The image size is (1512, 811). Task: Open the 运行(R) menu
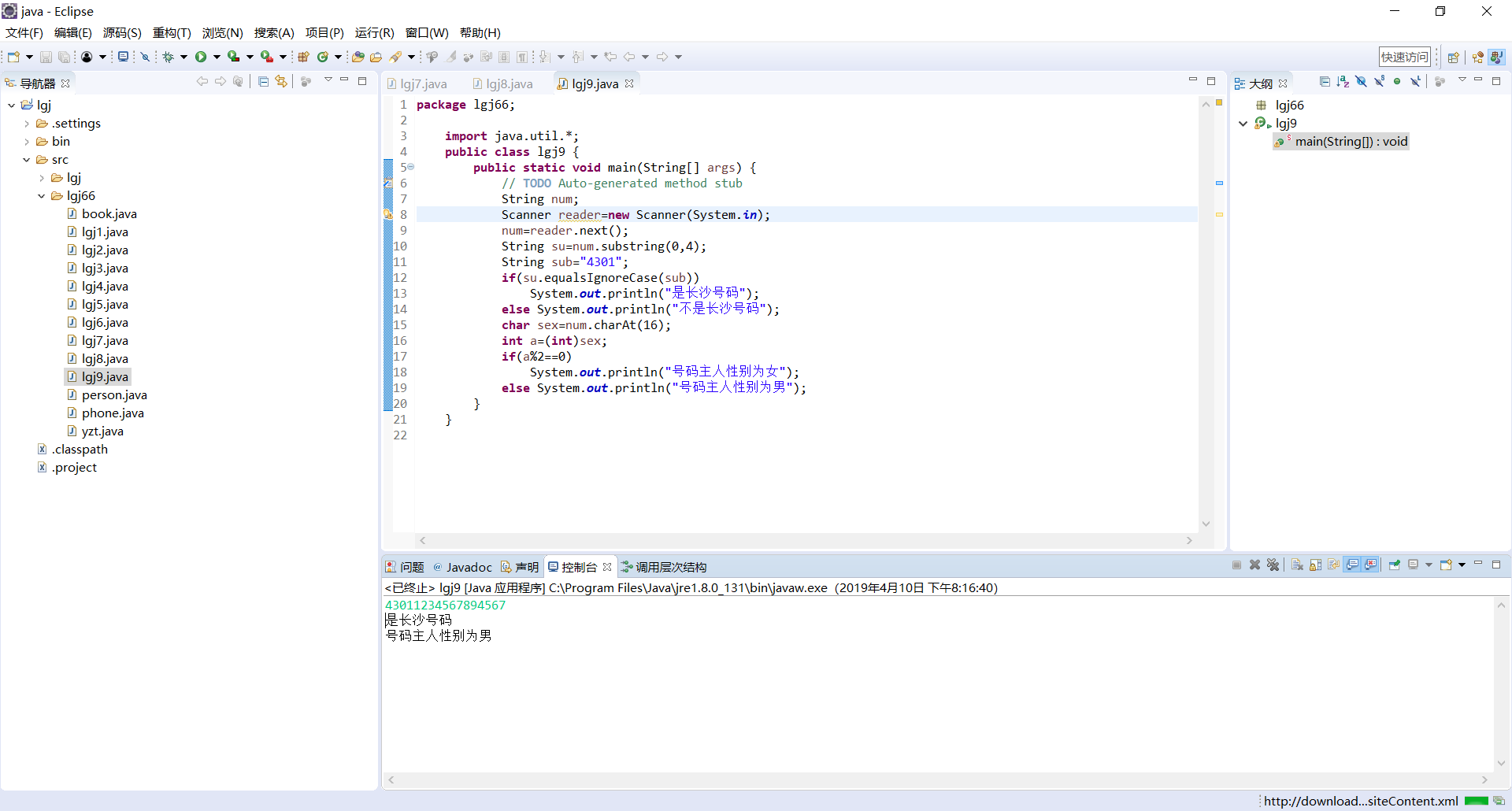click(374, 33)
